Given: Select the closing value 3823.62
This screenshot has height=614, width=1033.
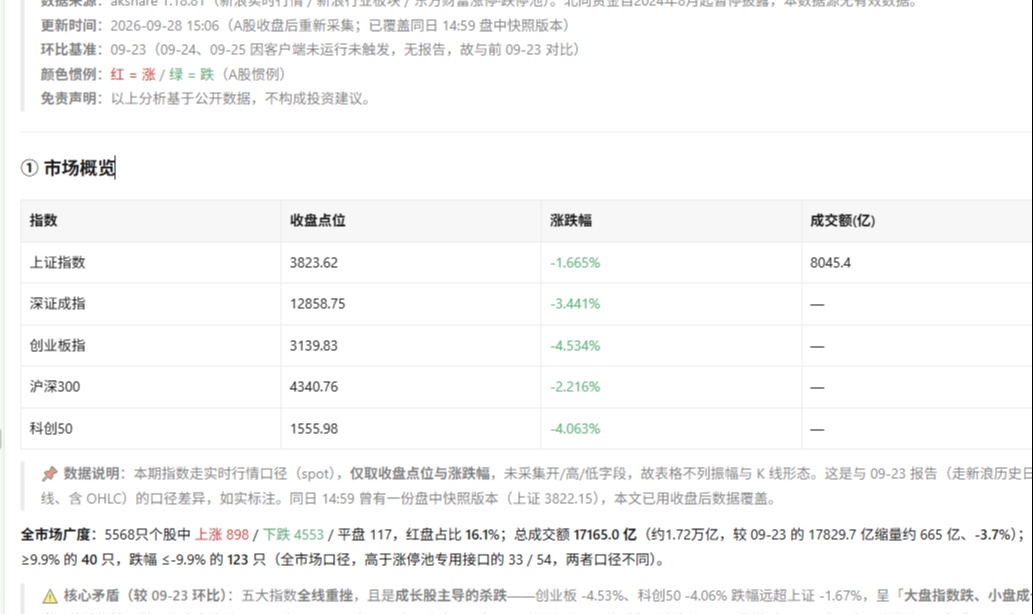Looking at the screenshot, I should [314, 262].
